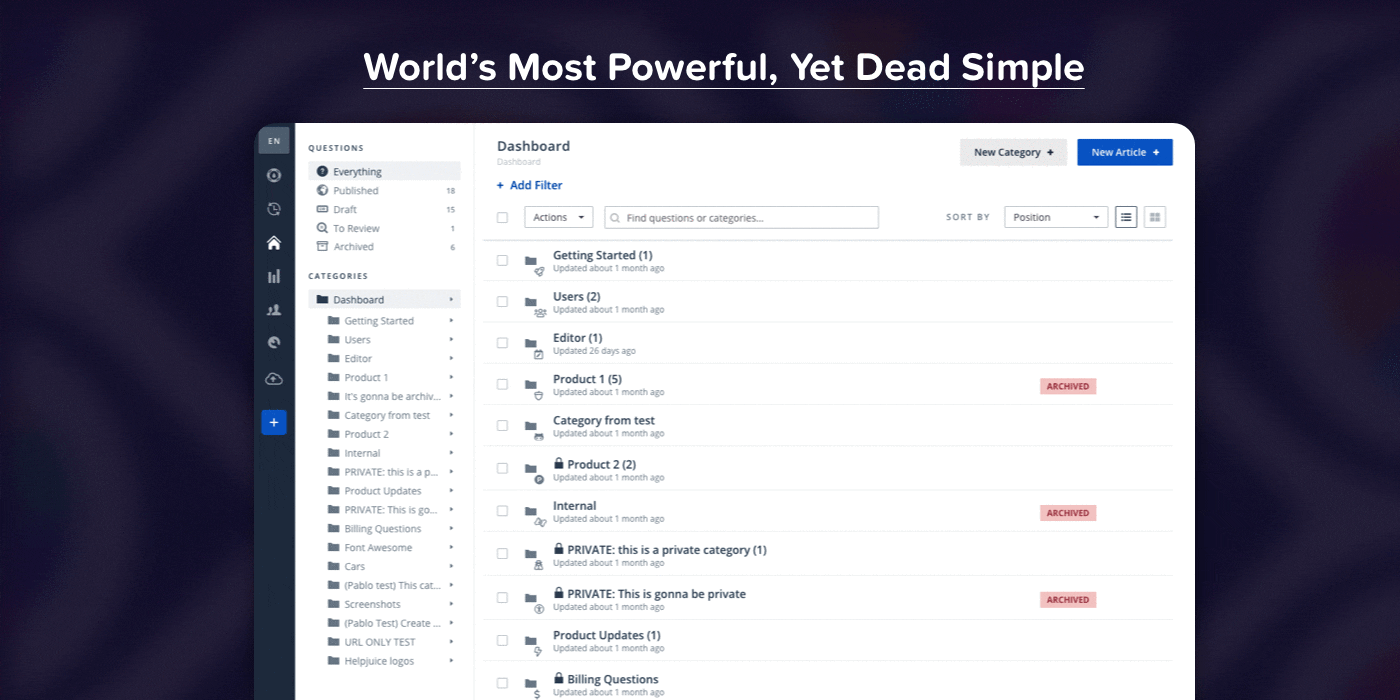Open the Position sort-by dropdown
The width and height of the screenshot is (1400, 700).
(x=1056, y=217)
